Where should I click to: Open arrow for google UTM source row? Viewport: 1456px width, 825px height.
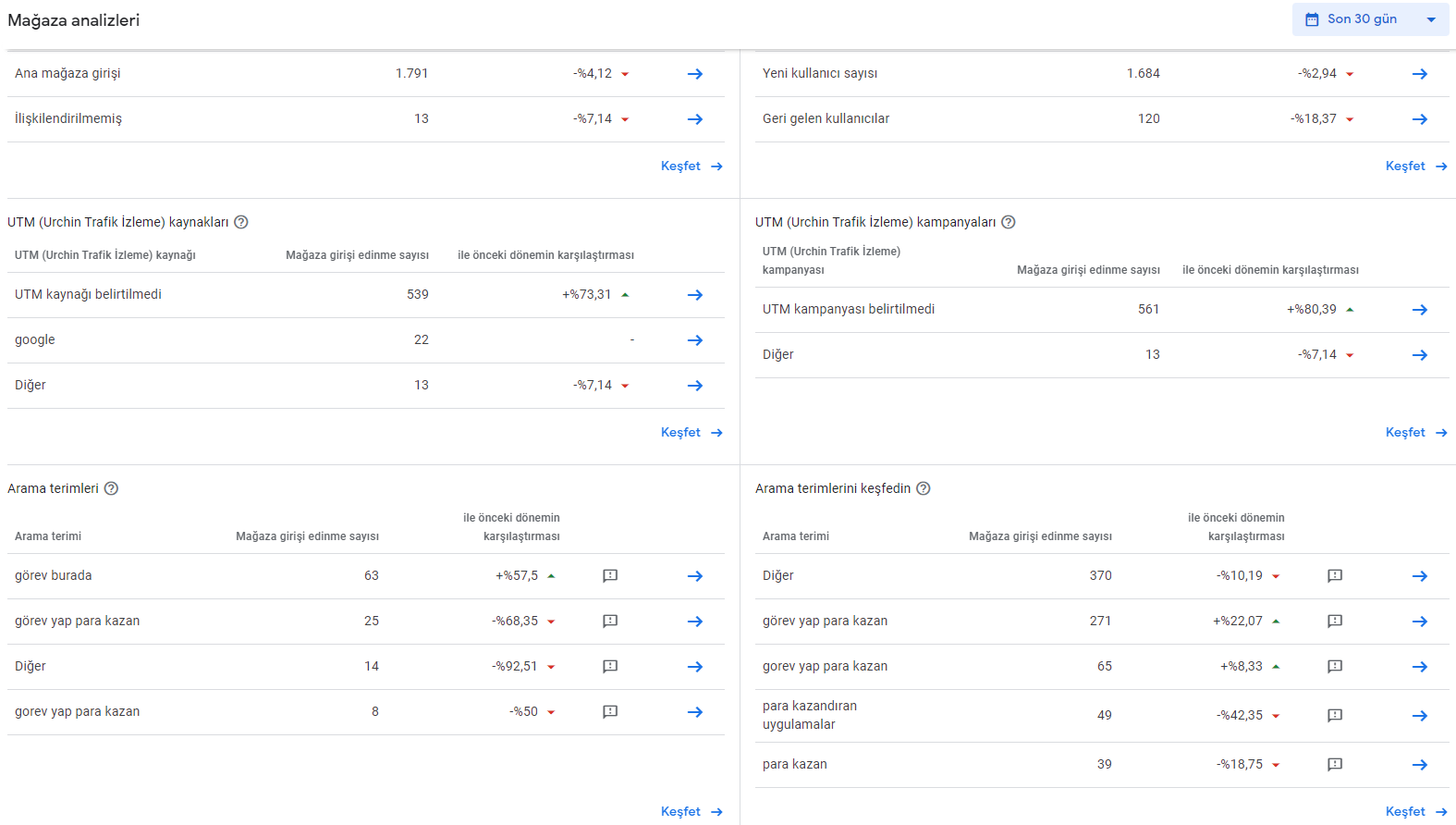695,340
